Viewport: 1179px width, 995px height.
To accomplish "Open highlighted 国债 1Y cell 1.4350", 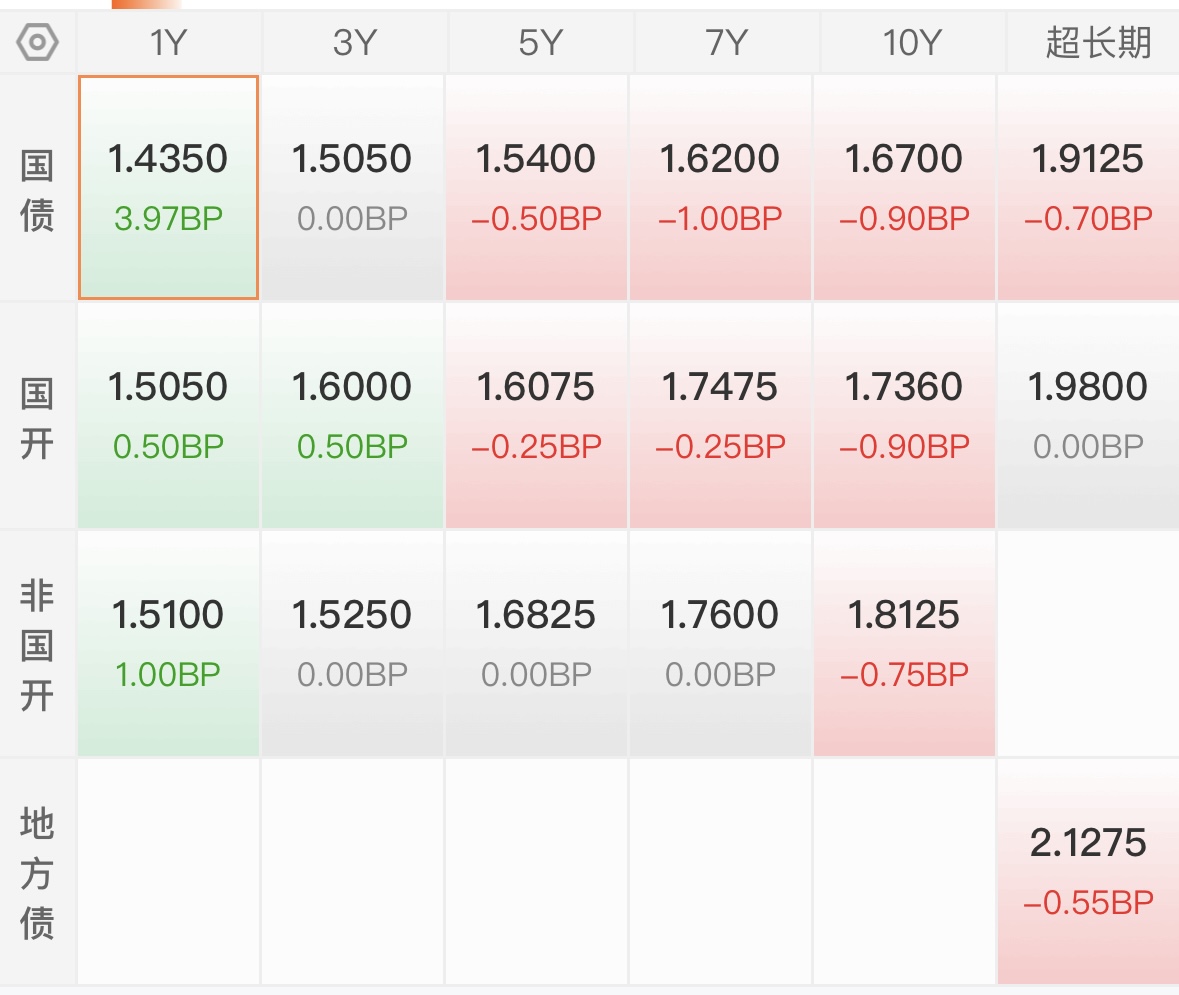I will 168,187.
